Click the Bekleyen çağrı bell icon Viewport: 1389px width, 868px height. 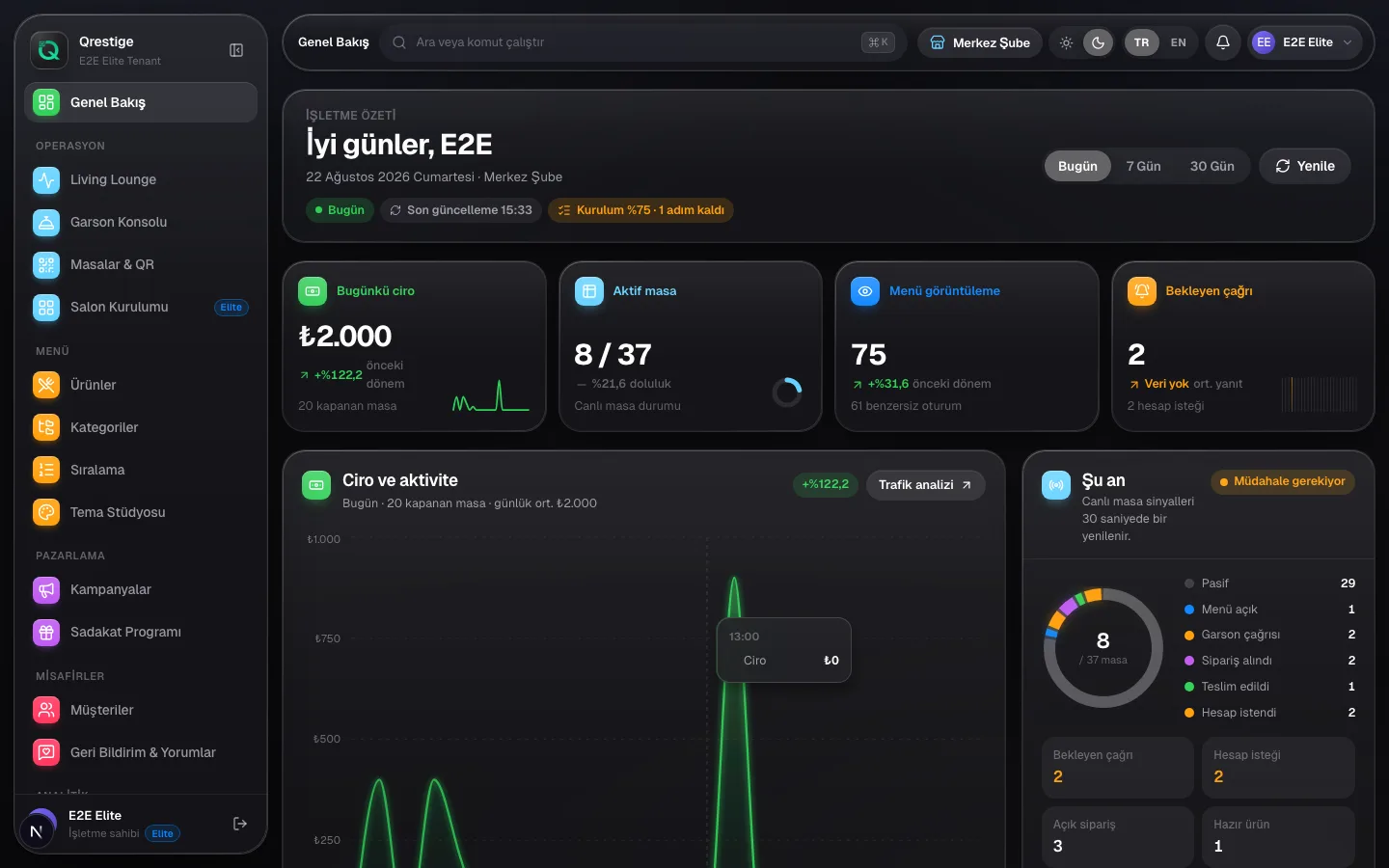(x=1142, y=291)
